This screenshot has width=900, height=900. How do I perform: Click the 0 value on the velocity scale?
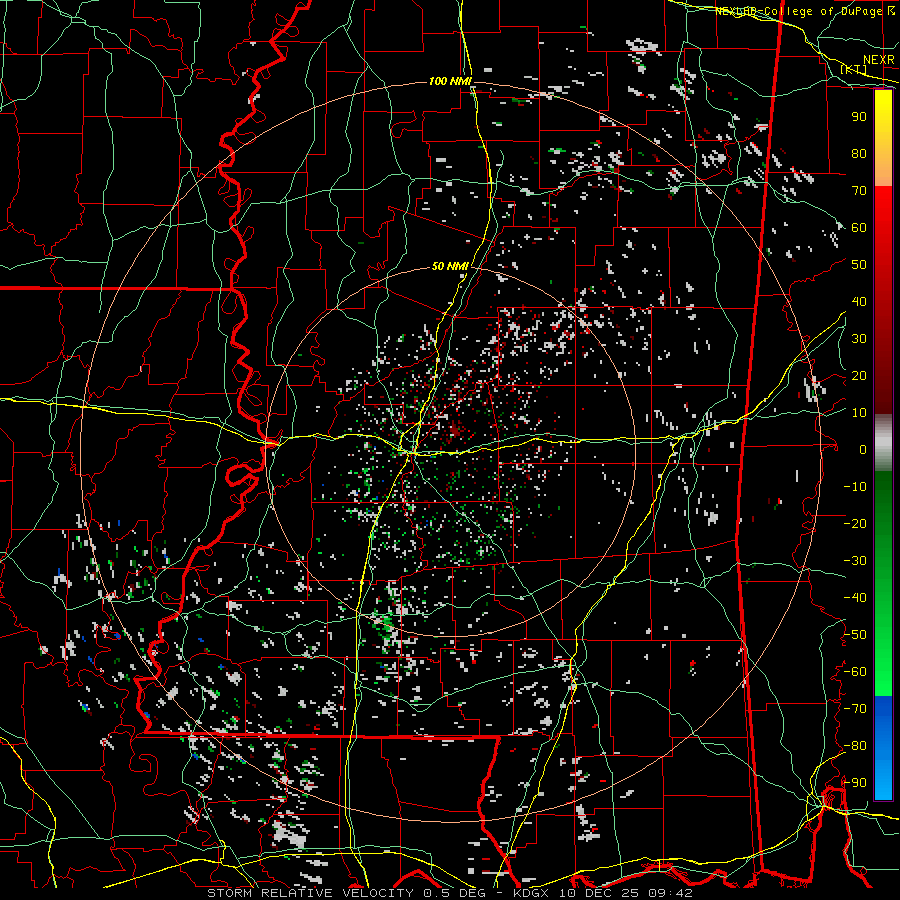click(x=863, y=450)
